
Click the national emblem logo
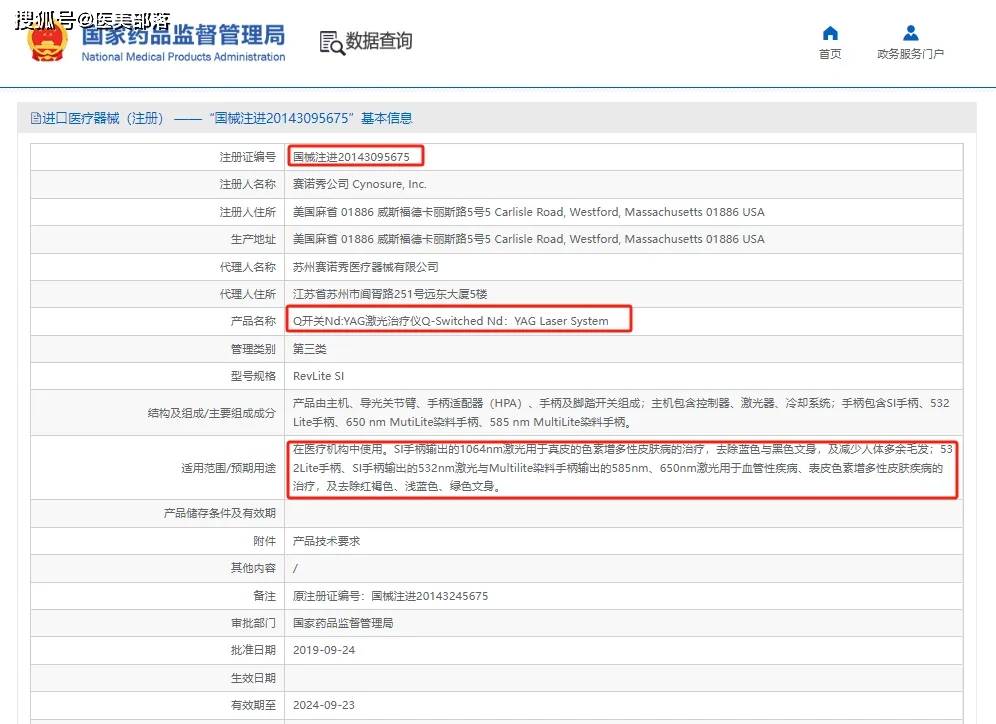pos(46,41)
